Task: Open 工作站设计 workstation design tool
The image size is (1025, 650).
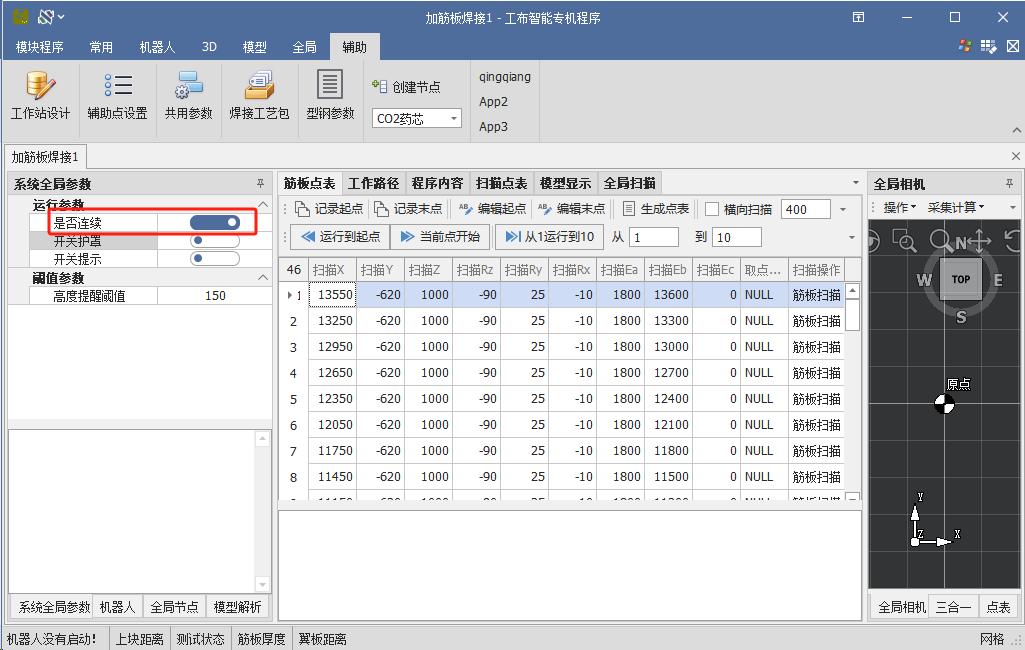Action: (x=40, y=95)
